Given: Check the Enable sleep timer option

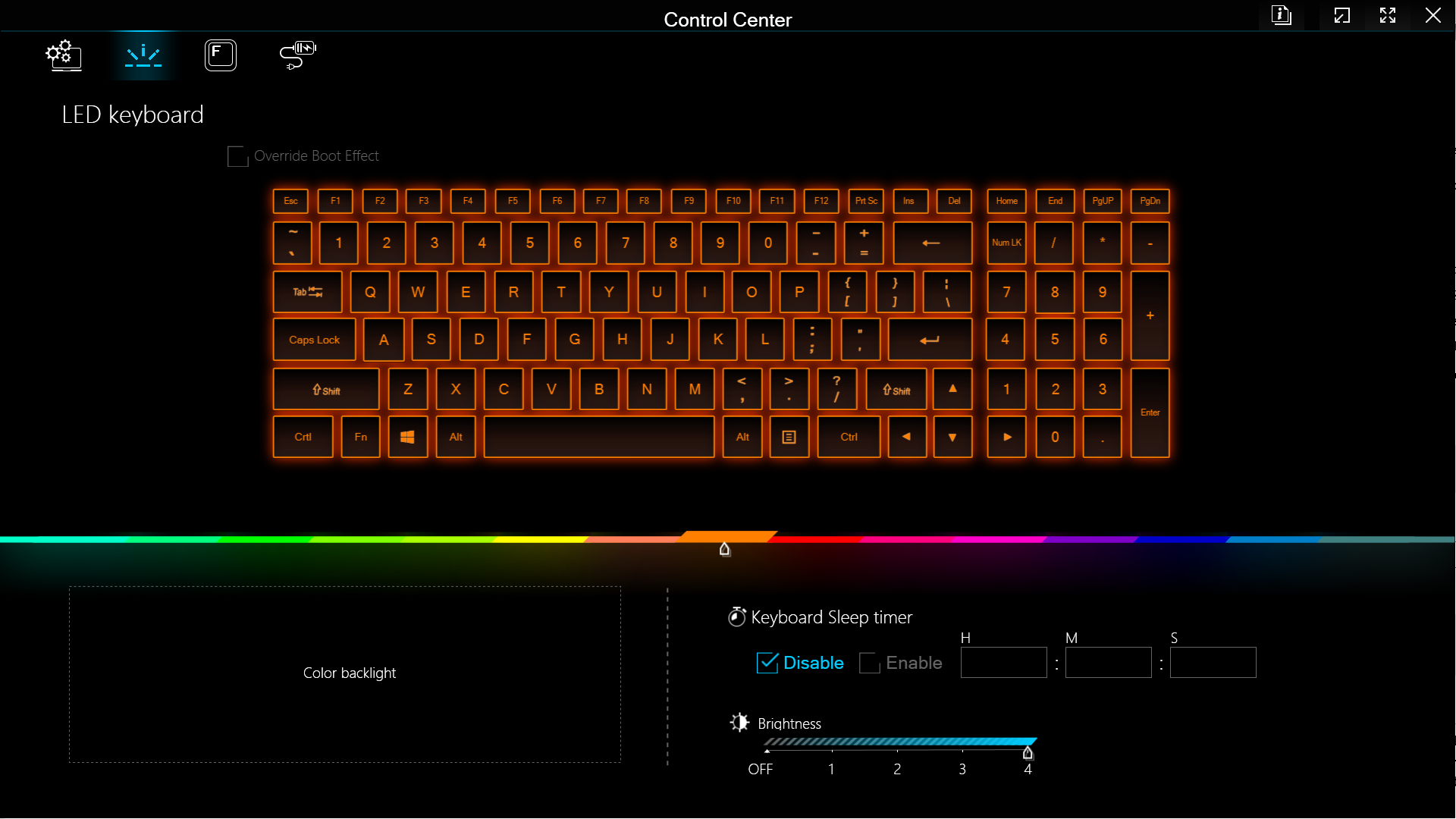Looking at the screenshot, I should click(870, 663).
